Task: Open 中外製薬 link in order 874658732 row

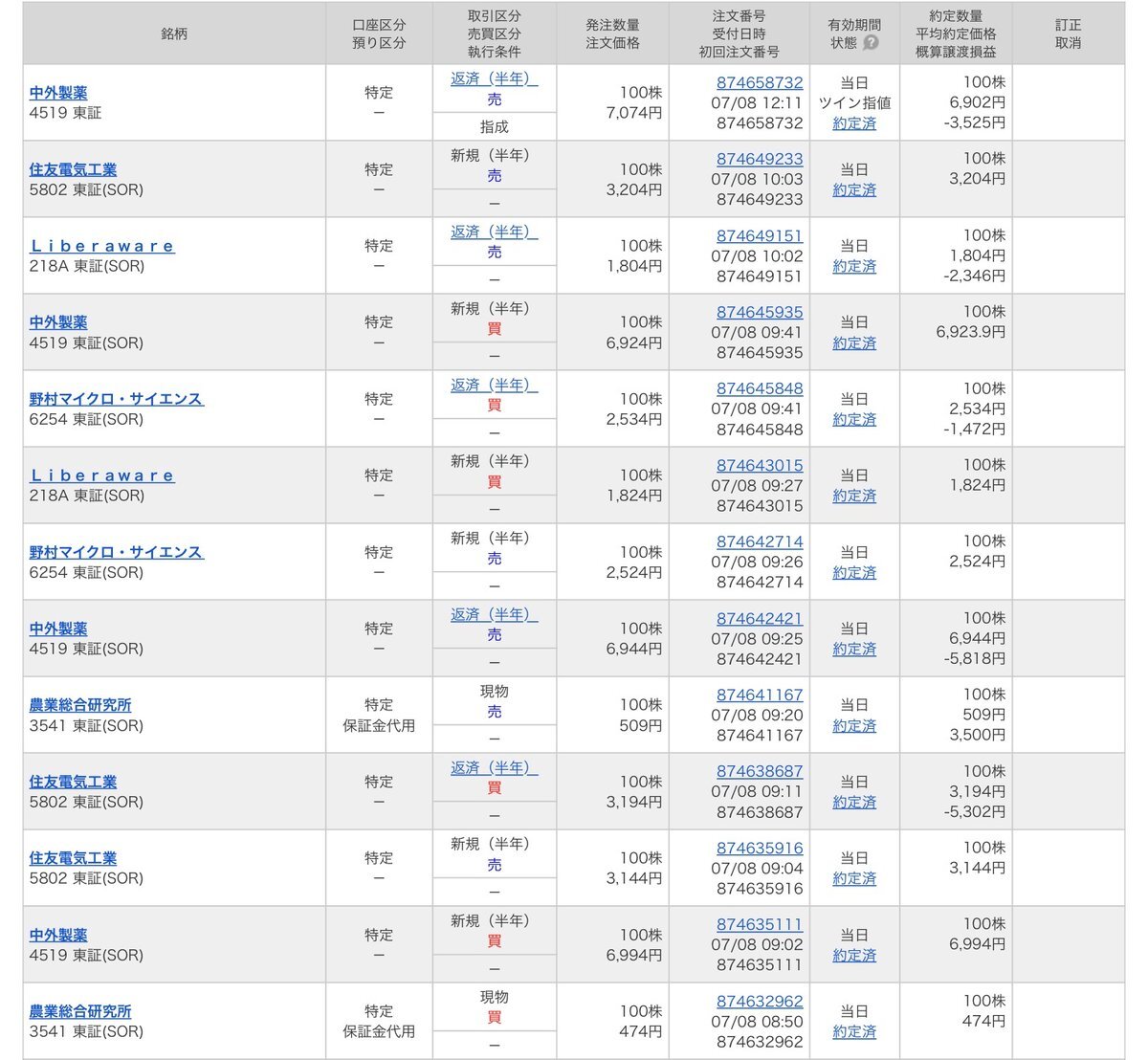Action: coord(58,93)
